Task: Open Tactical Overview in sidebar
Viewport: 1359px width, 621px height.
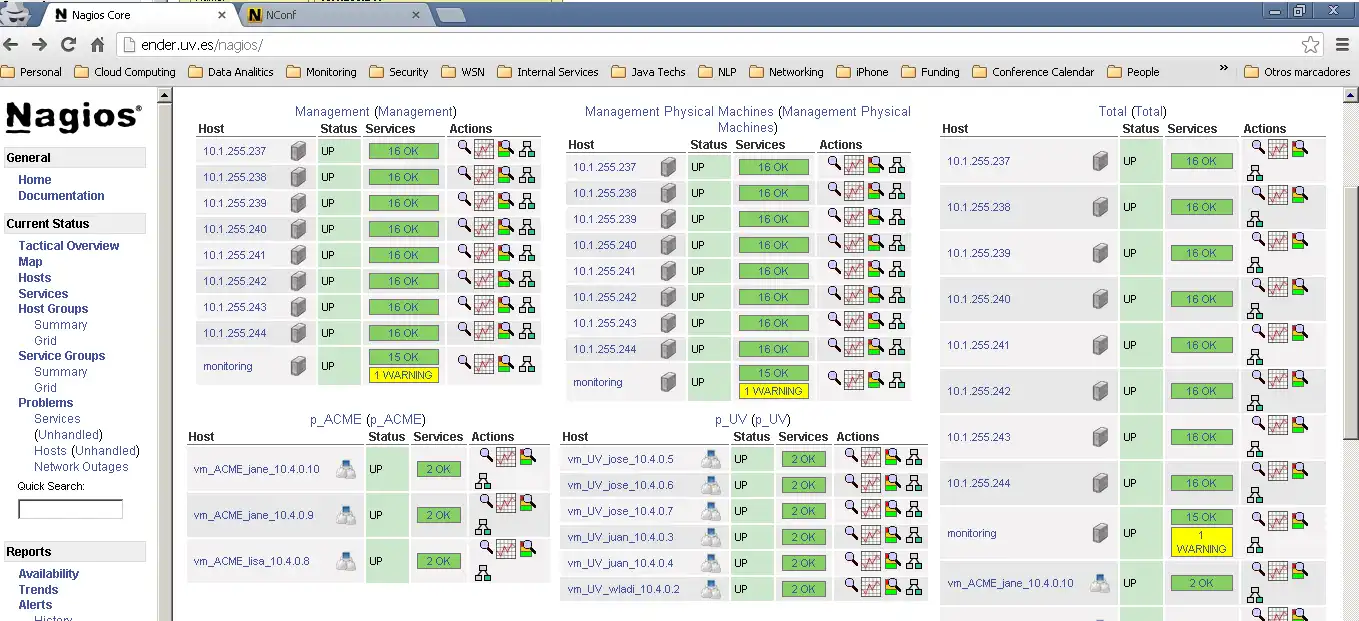Action: tap(69, 246)
